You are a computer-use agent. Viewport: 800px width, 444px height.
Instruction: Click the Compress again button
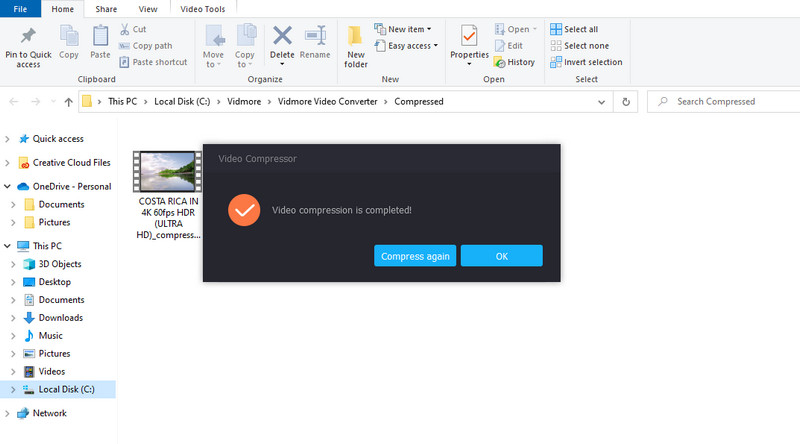pyautogui.click(x=415, y=256)
